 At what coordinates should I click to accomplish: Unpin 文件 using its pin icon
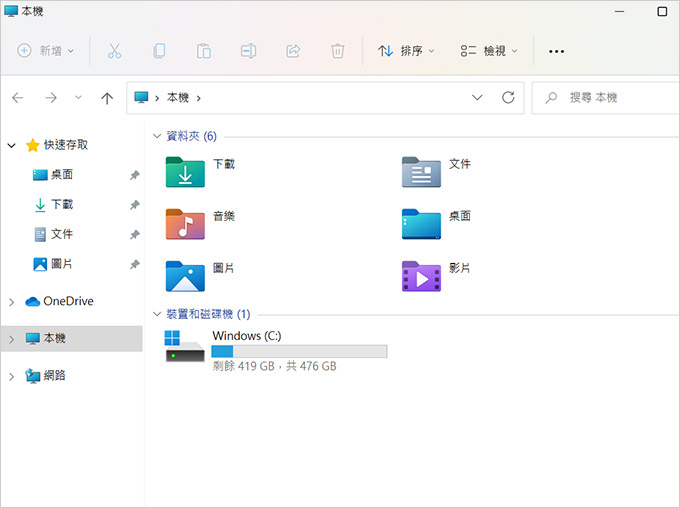[x=134, y=235]
